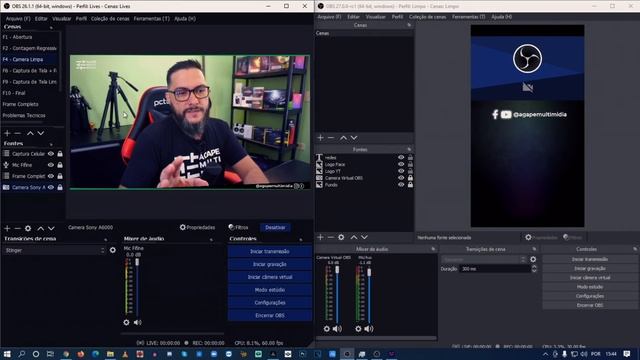Viewport: 640px width, 360px height.
Task: Open Mic/Aux audio settings gear in right window
Action: 358,329
